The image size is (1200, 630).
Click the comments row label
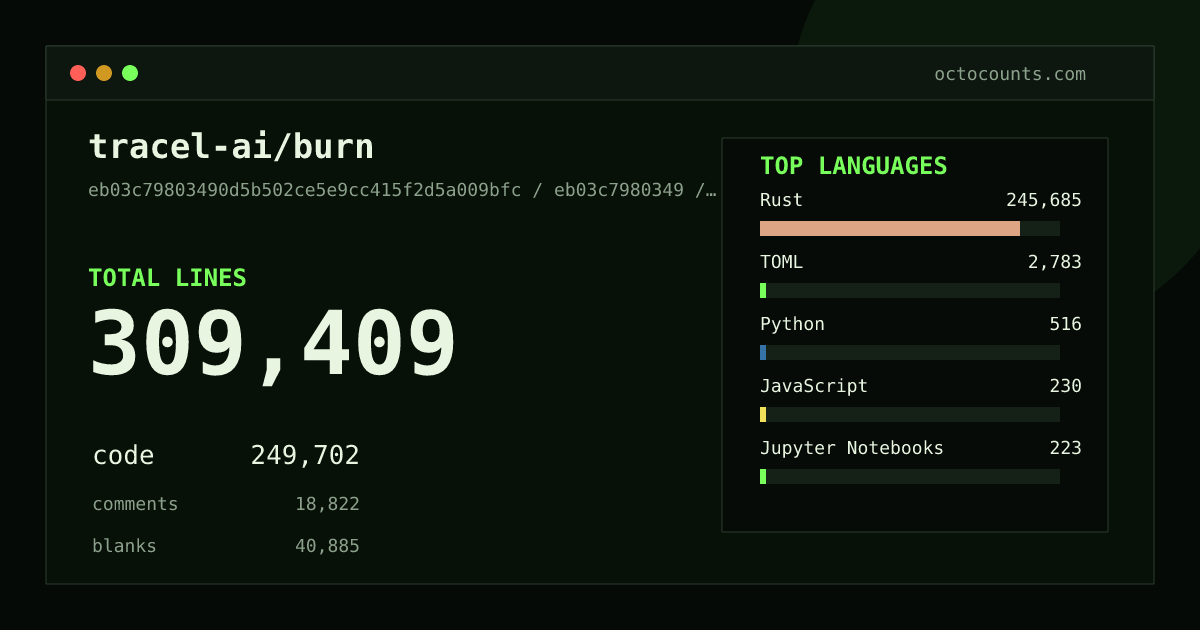pyautogui.click(x=135, y=504)
